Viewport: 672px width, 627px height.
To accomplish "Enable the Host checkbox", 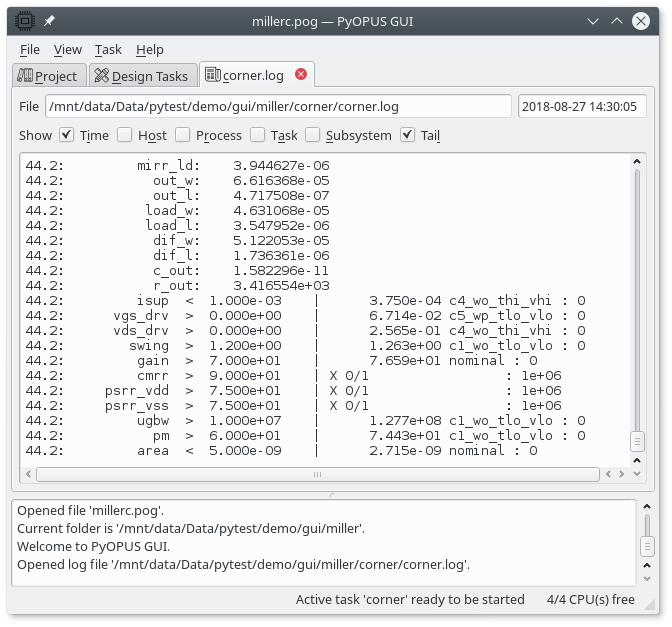I will 125,135.
